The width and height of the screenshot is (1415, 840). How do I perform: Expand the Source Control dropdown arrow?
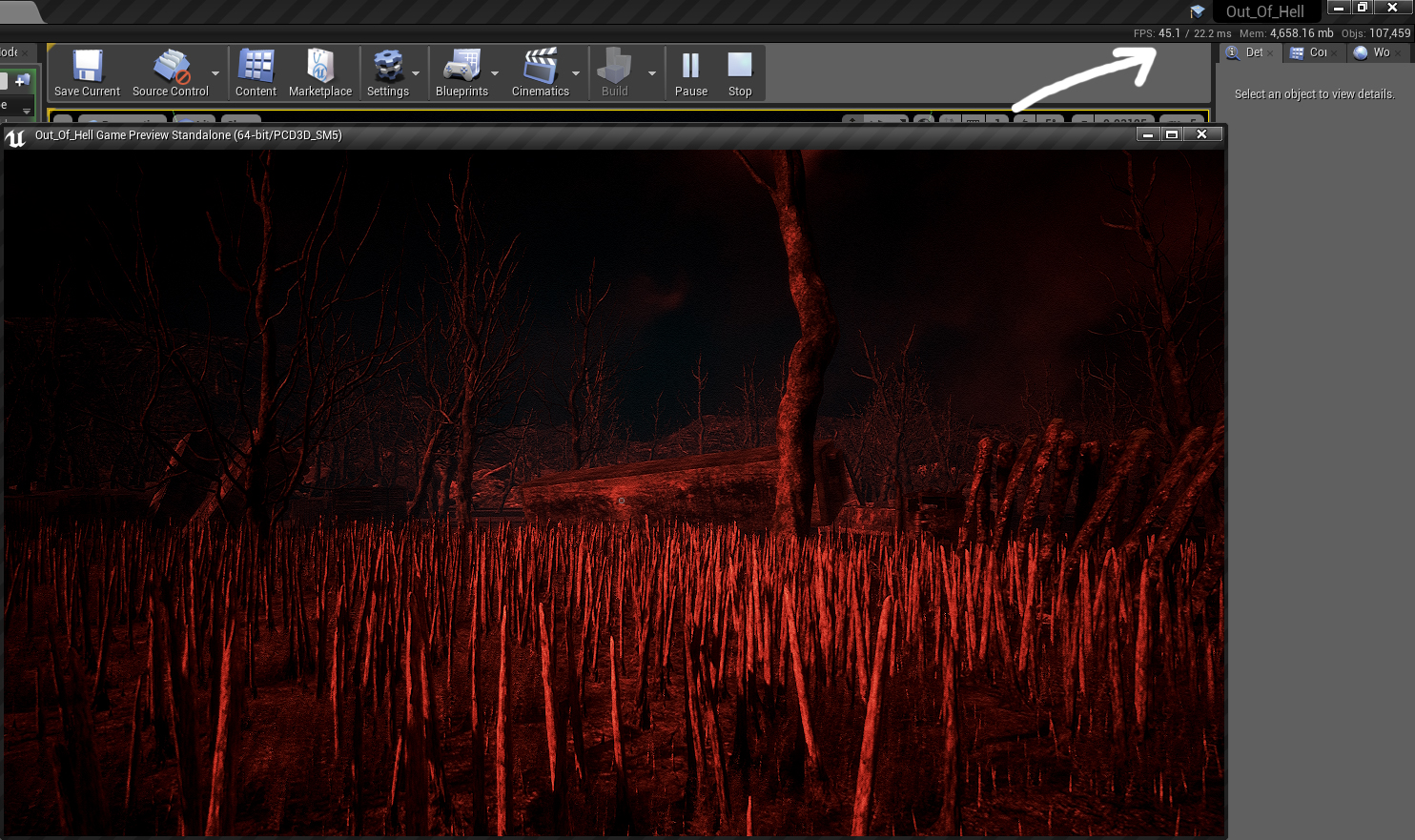215,73
